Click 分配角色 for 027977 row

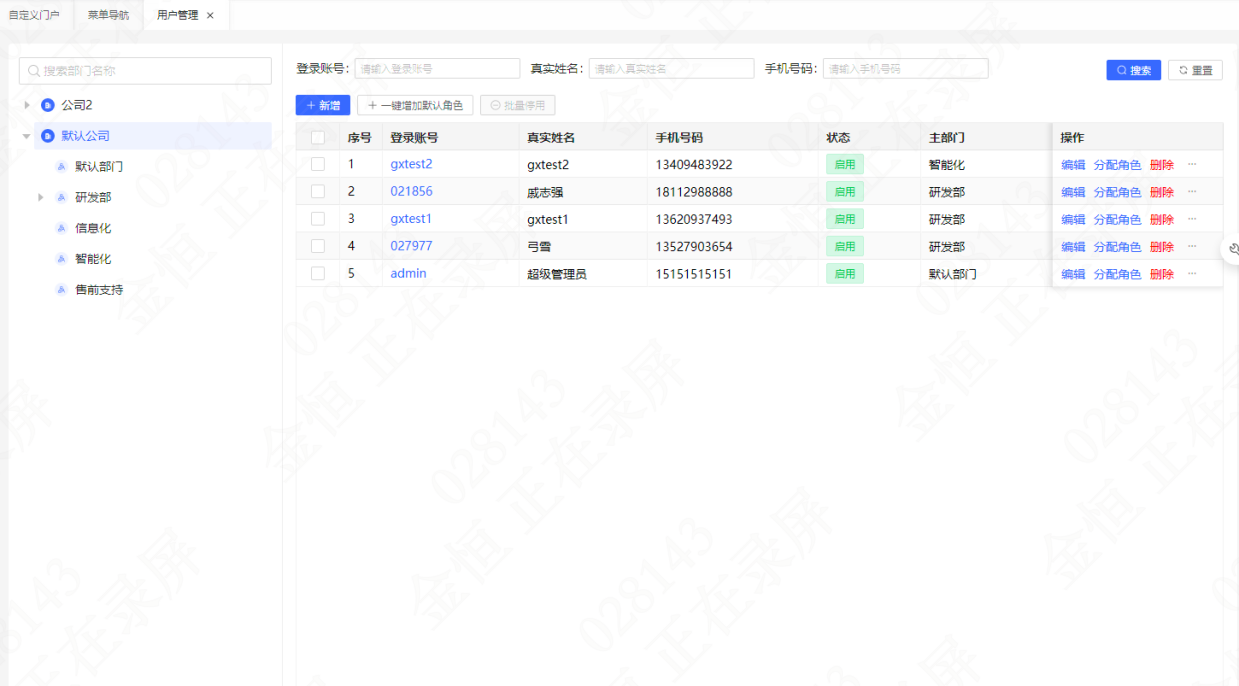(x=1117, y=247)
